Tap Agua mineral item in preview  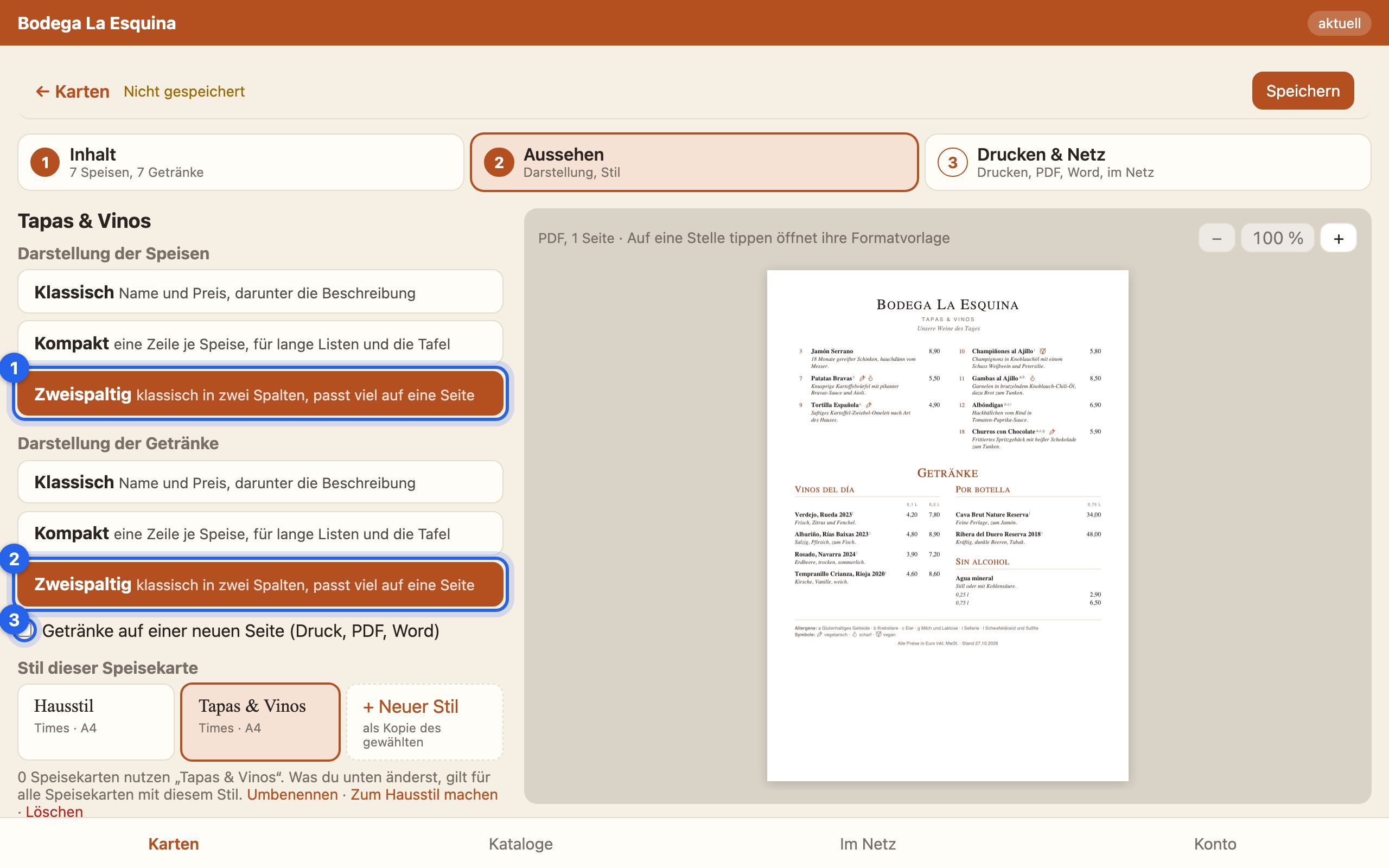974,578
